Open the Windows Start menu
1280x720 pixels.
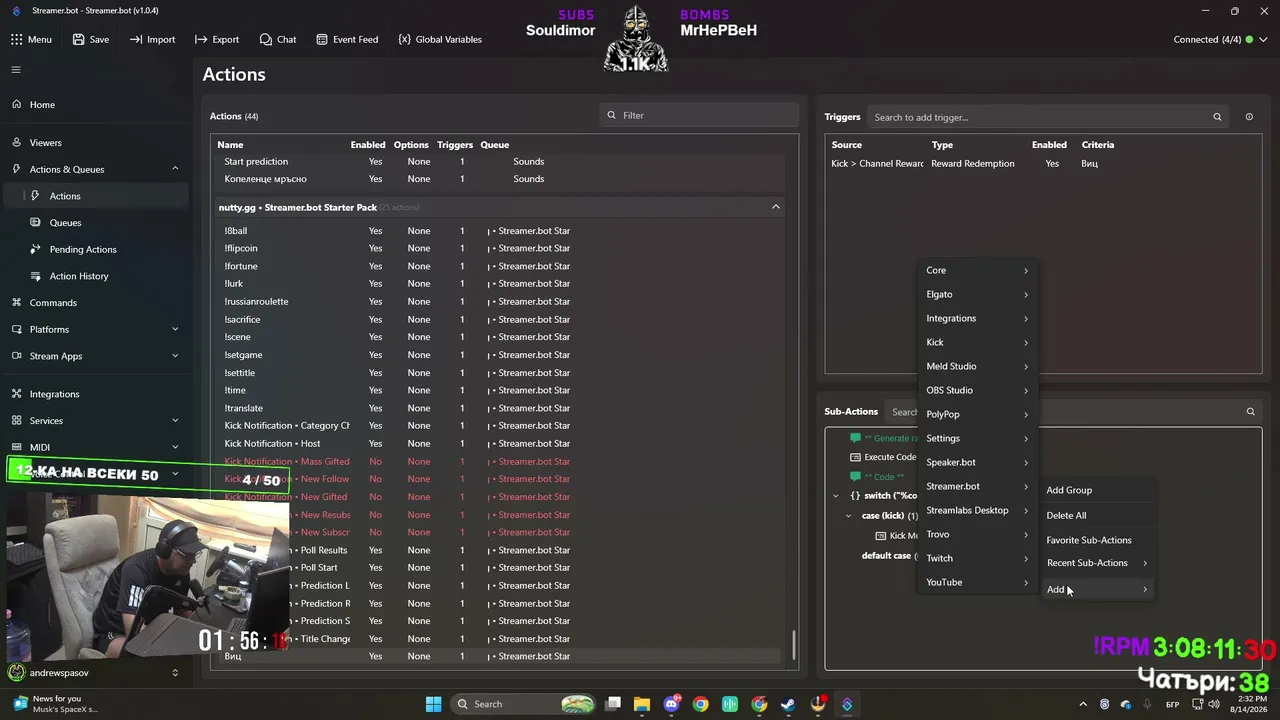tap(433, 704)
